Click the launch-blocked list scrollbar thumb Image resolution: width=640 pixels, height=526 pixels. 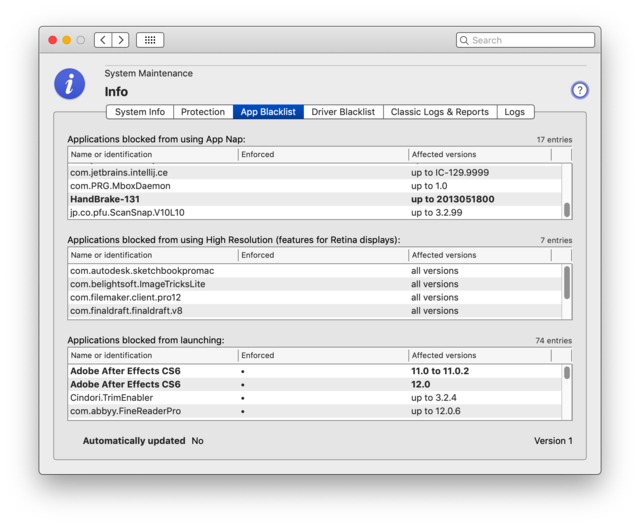point(567,373)
